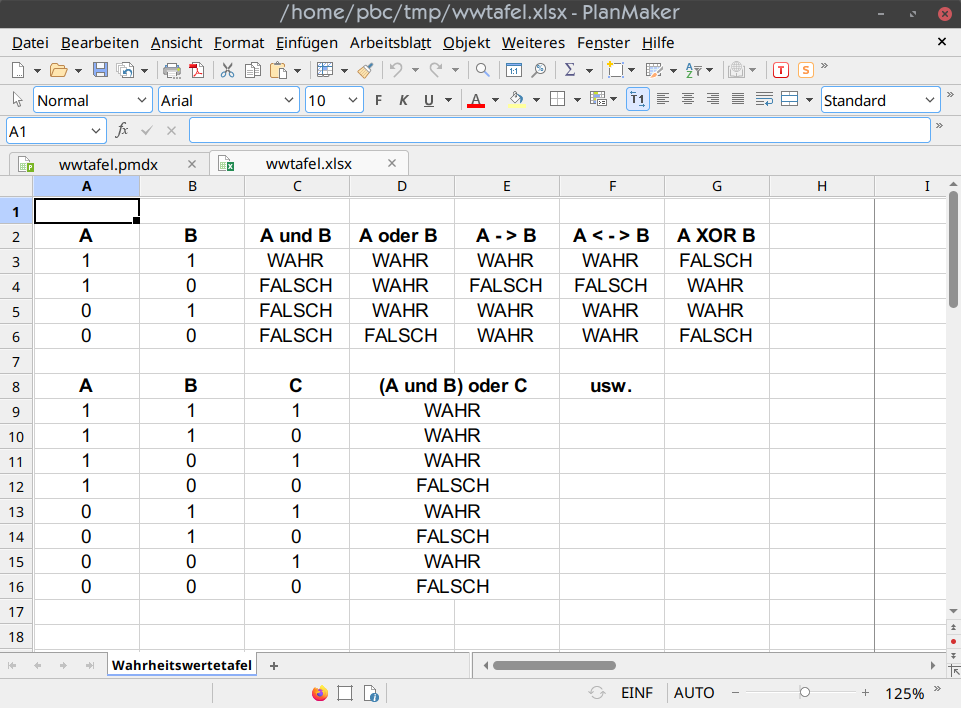Toggle underline formatting with U button
This screenshot has width=961, height=708.
pyautogui.click(x=429, y=100)
